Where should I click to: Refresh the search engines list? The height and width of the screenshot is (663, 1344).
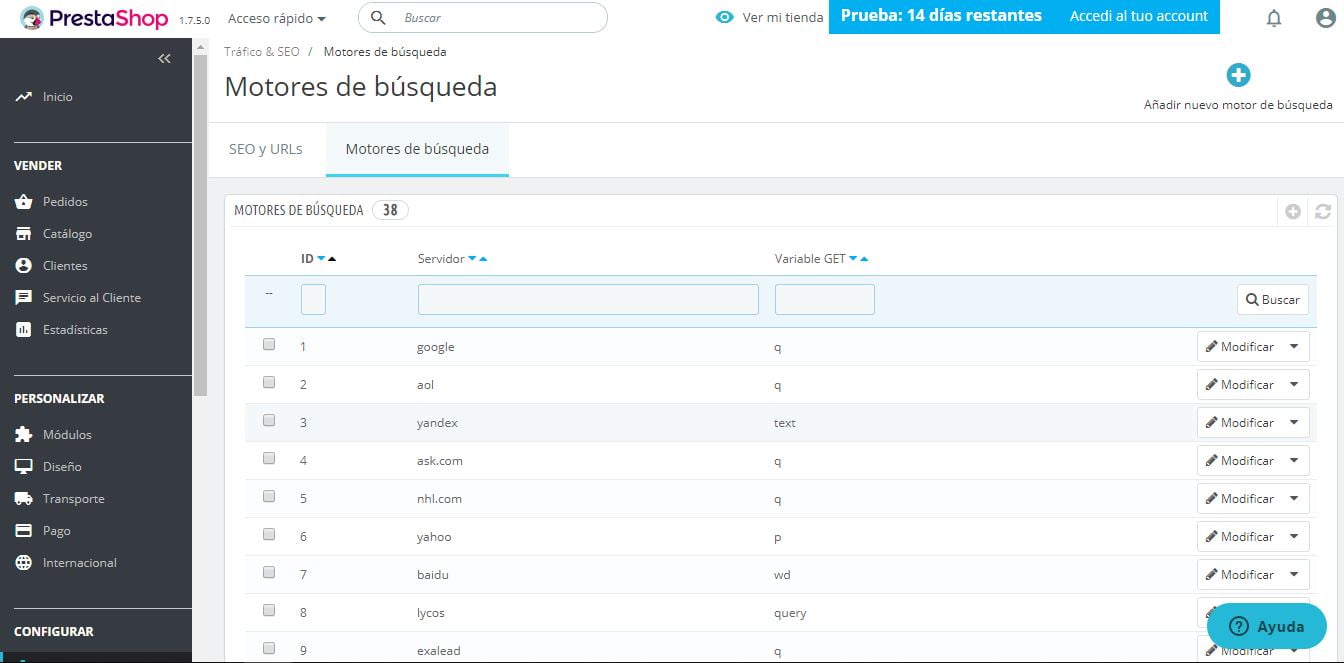click(1322, 211)
